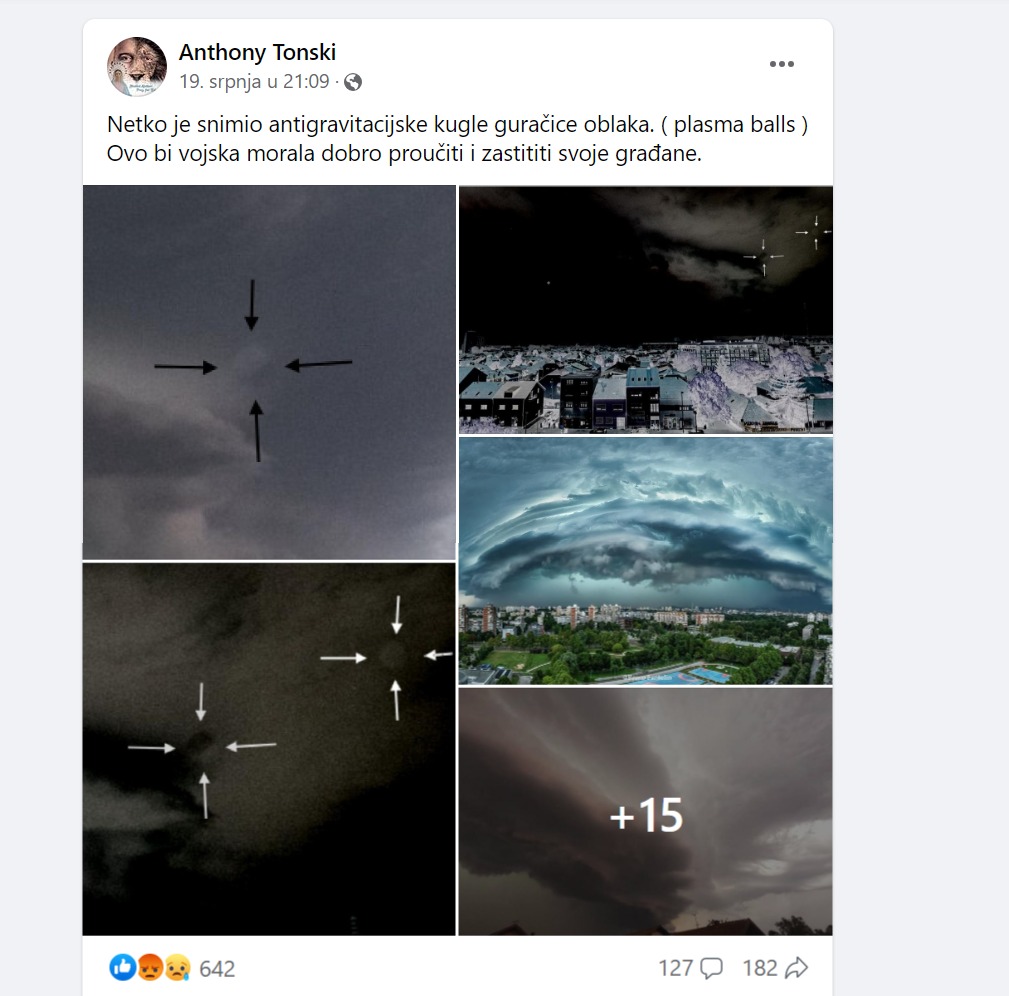Open the dark photo with two white arrow groups
Screen dimensions: 1009x996
coord(269,749)
